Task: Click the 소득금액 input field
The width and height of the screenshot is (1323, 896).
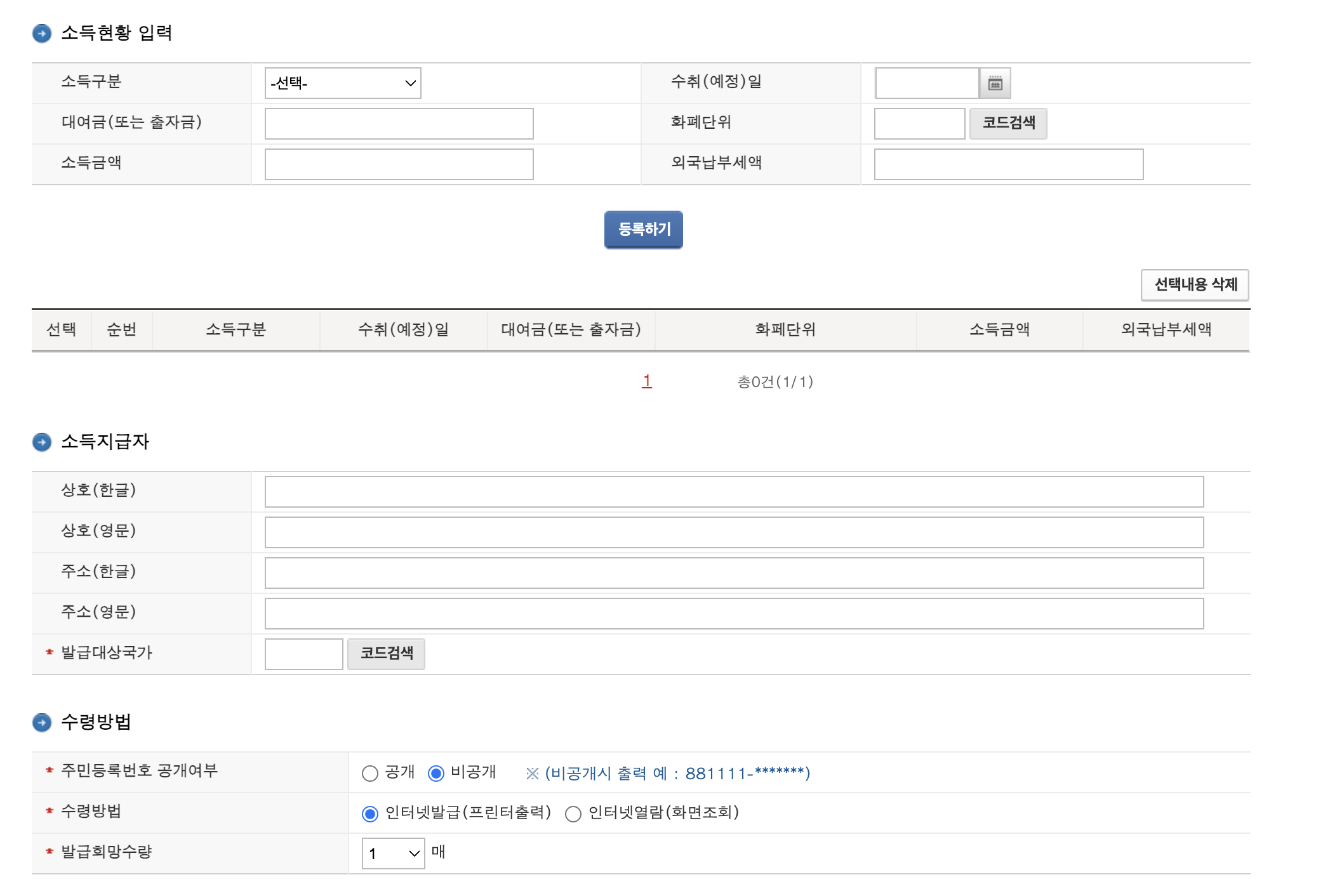Action: click(399, 164)
